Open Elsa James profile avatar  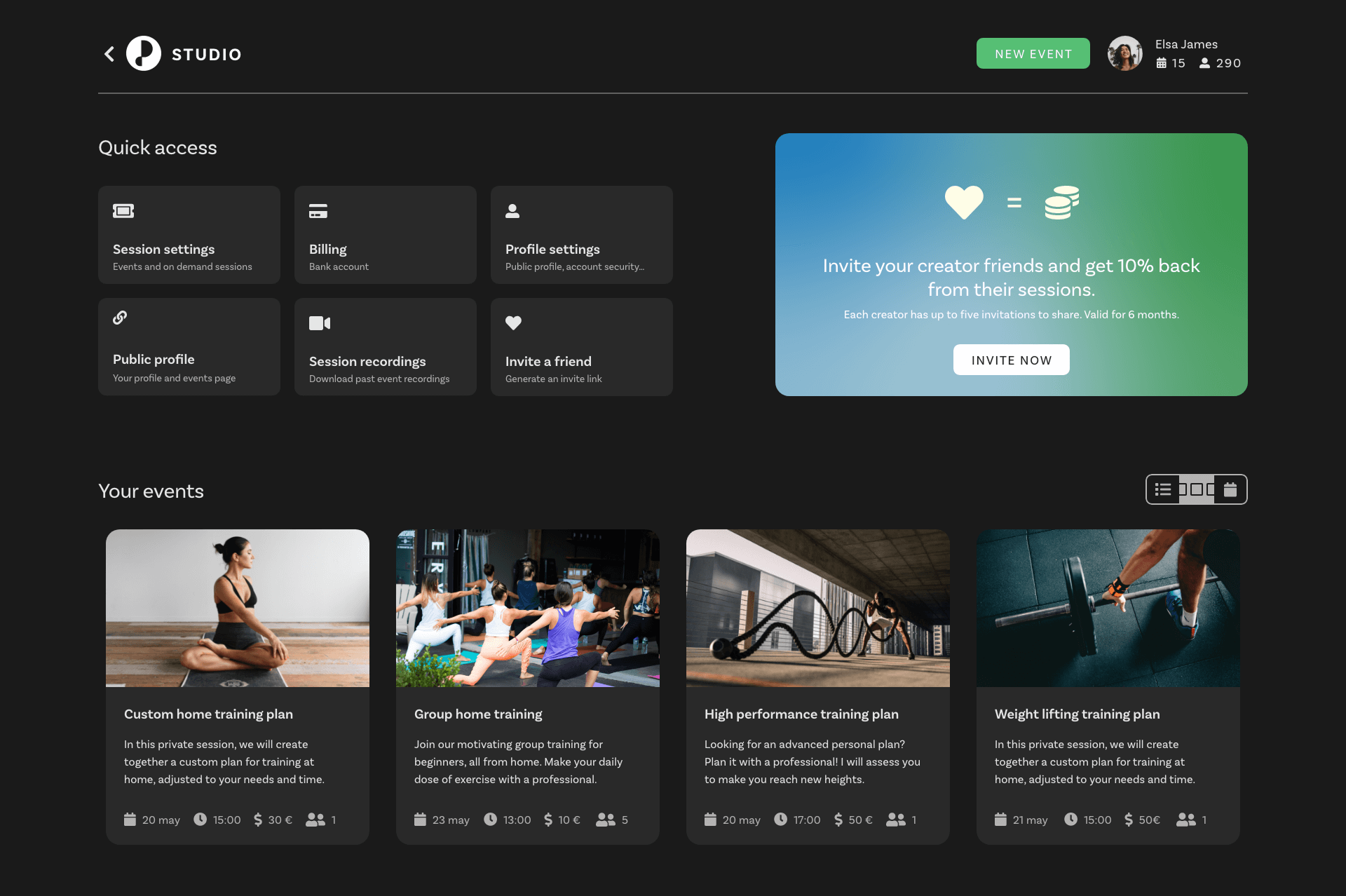pos(1124,53)
